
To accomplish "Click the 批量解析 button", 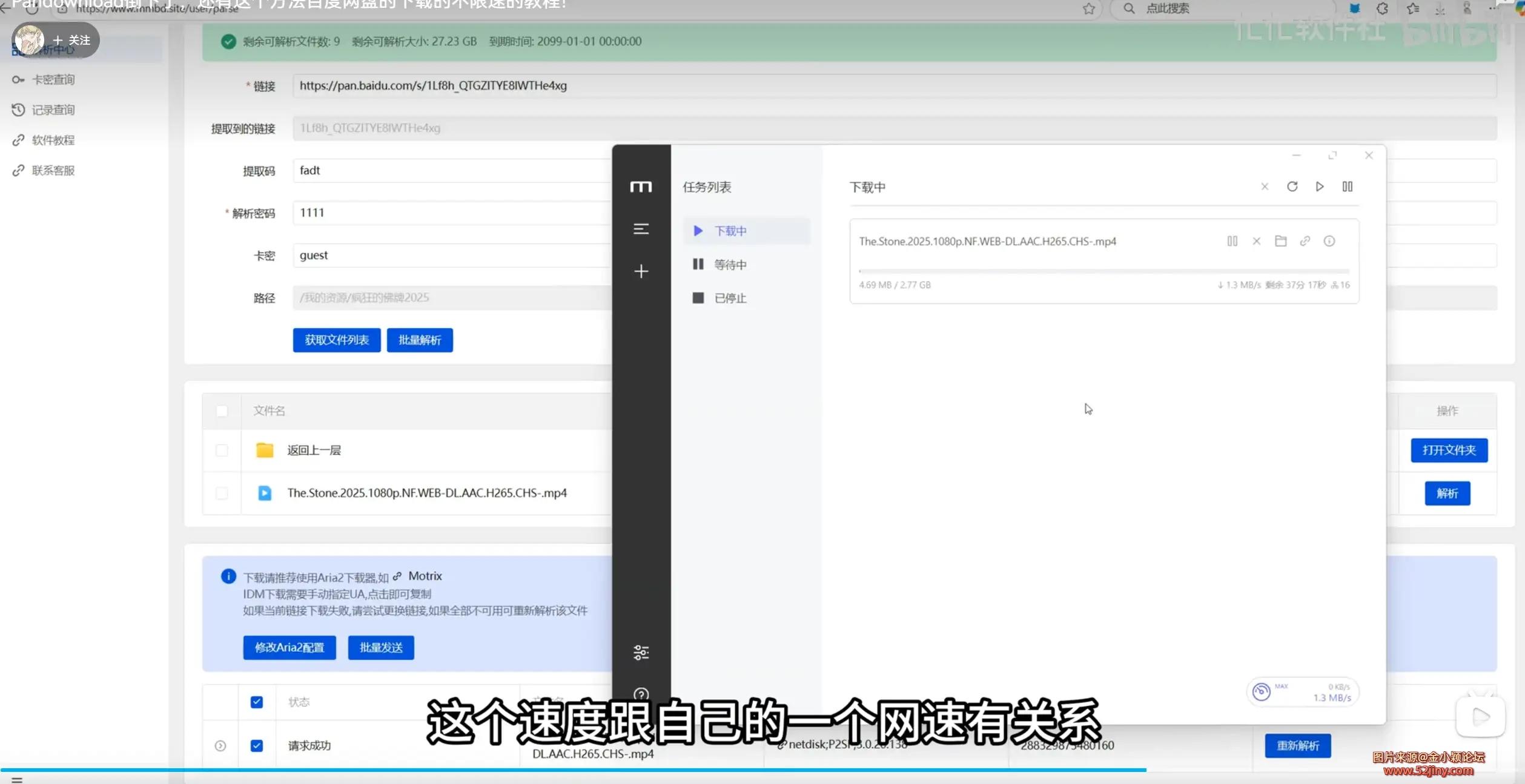I will (419, 340).
